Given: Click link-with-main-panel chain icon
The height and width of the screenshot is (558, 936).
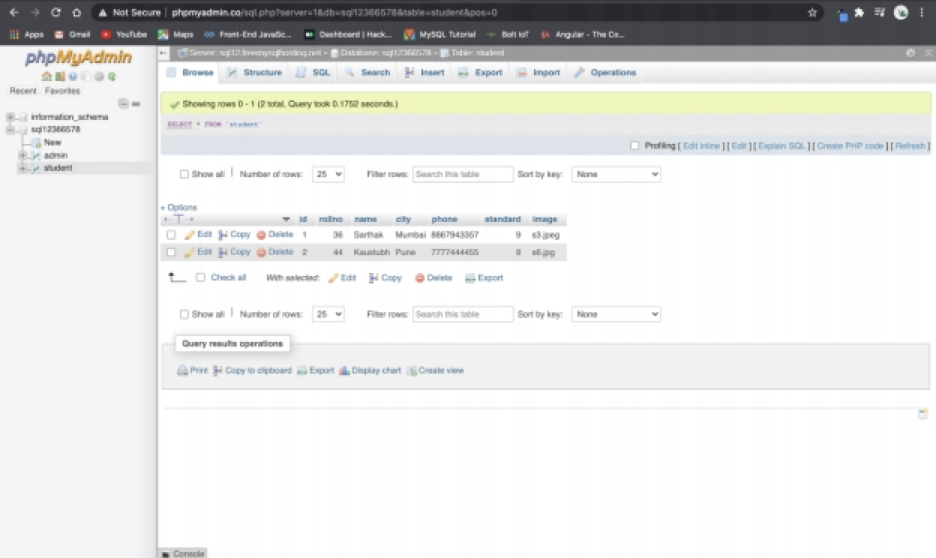Looking at the screenshot, I should click(136, 104).
